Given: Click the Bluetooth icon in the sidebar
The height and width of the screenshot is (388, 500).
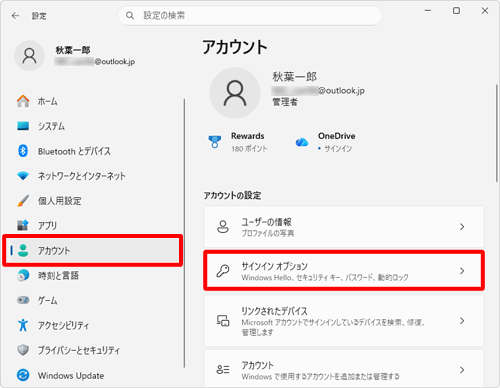Looking at the screenshot, I should coord(23,151).
